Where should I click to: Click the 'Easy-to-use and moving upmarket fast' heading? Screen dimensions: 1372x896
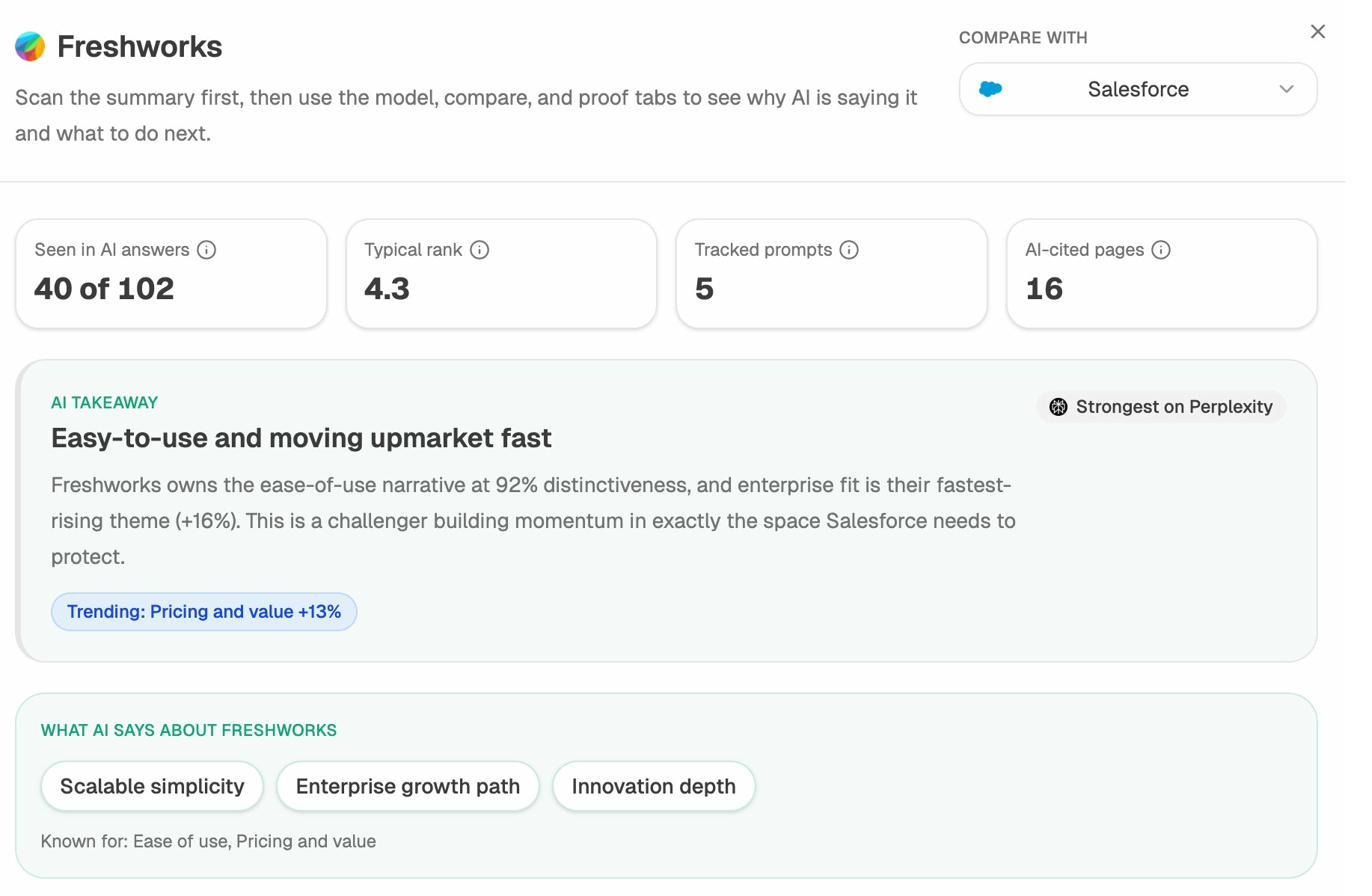pyautogui.click(x=301, y=438)
